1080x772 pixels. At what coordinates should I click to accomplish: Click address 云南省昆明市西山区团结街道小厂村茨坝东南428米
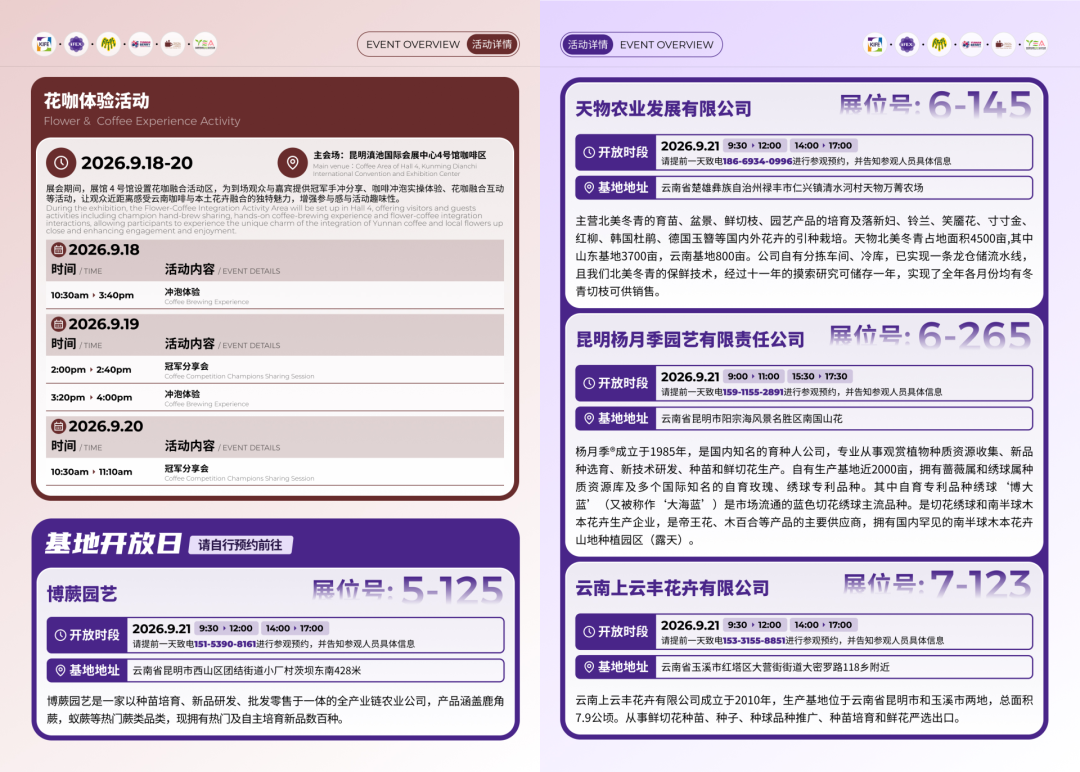[x=247, y=671]
